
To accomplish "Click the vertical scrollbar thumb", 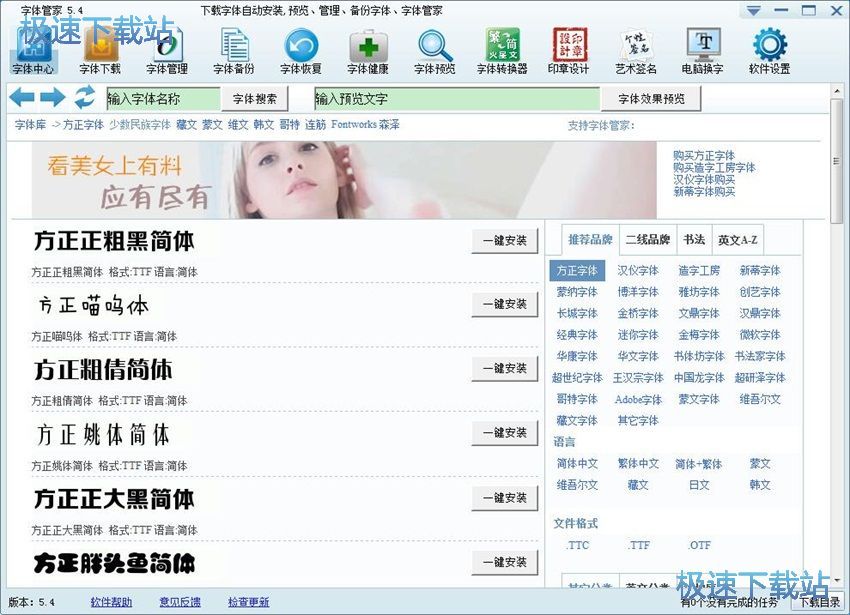I will coord(836,161).
